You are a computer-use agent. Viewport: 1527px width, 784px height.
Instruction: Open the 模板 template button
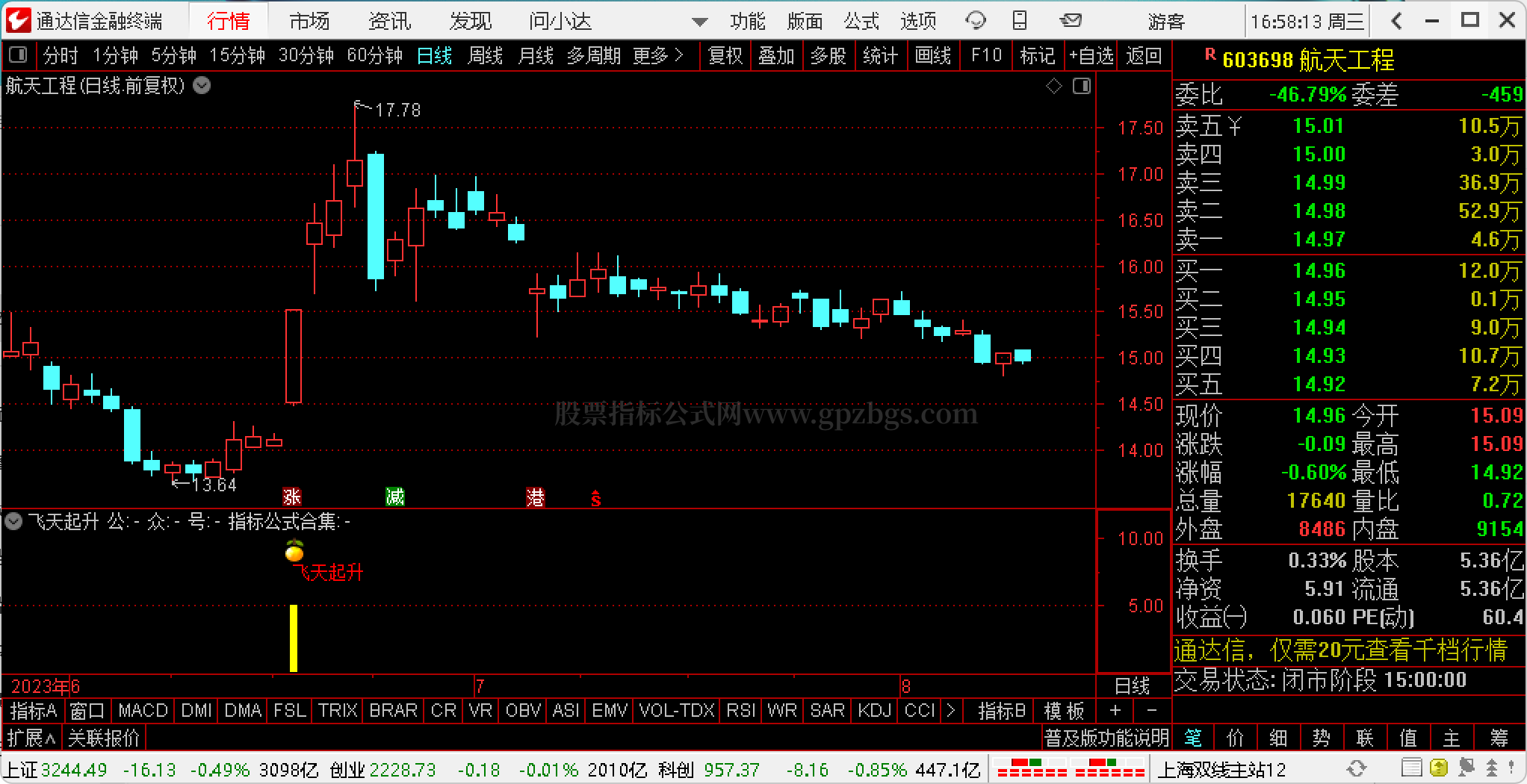tap(1064, 710)
